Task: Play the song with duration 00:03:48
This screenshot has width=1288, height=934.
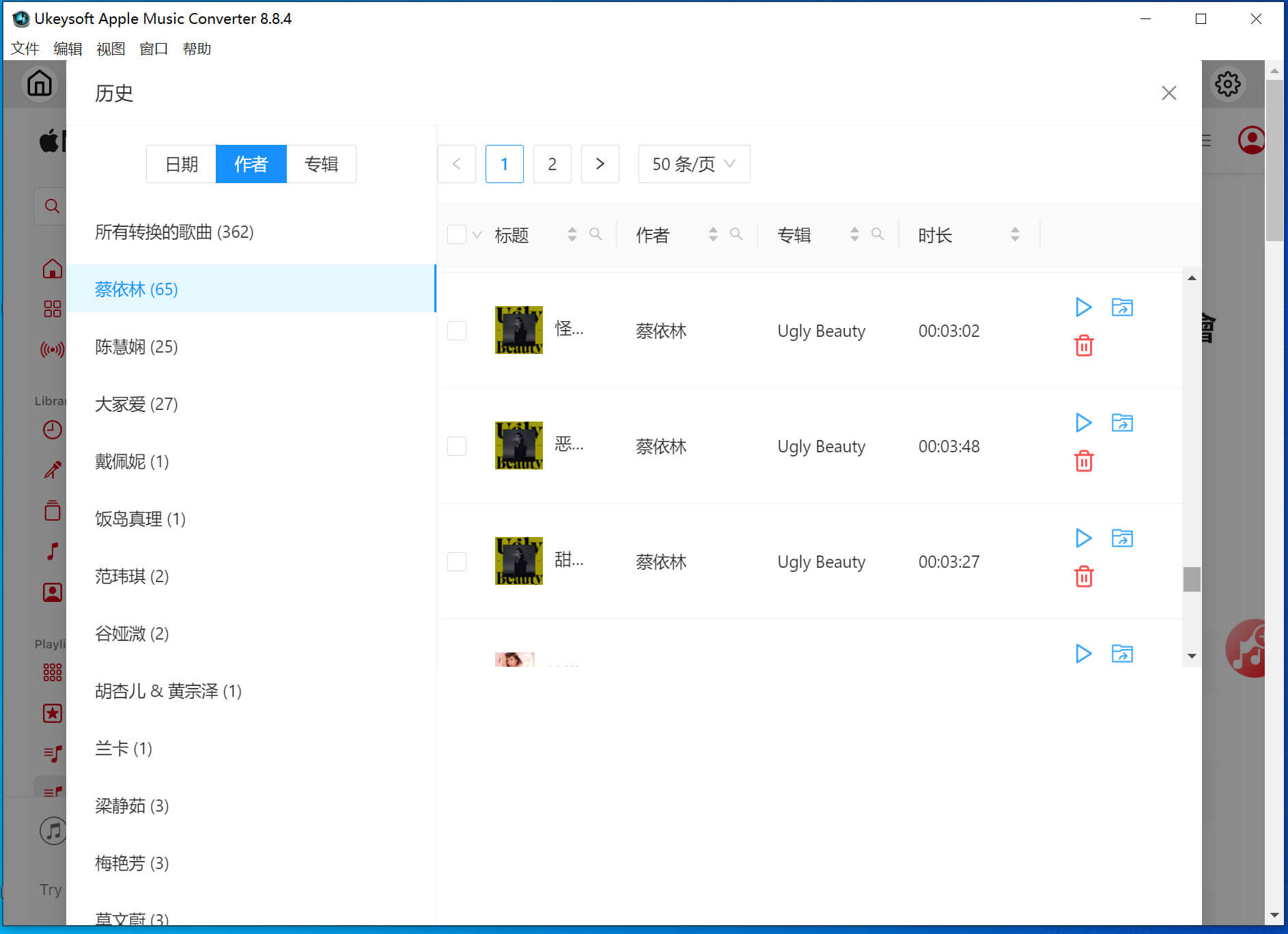Action: [x=1083, y=423]
